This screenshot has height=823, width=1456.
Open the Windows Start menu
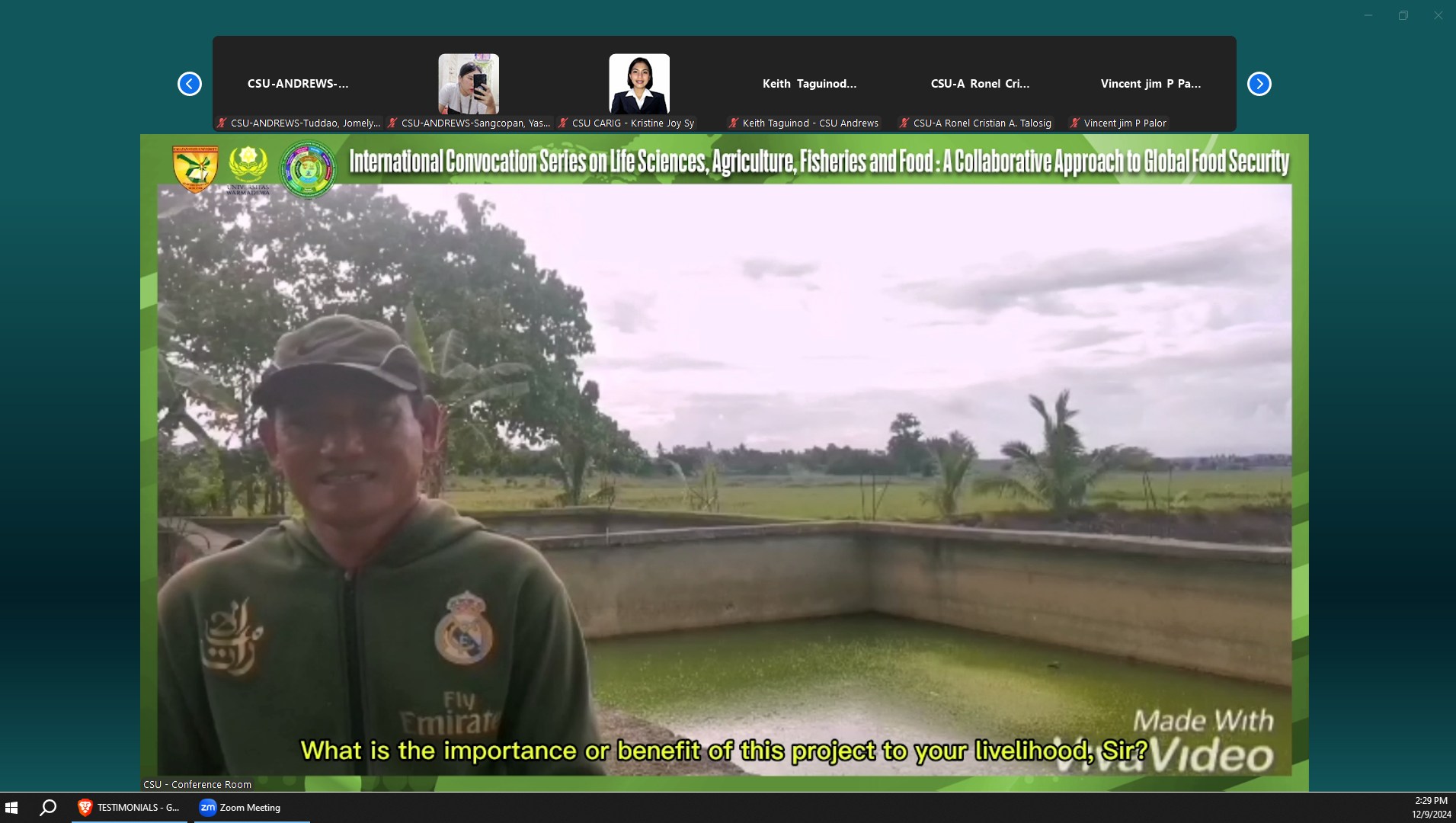[x=11, y=808]
